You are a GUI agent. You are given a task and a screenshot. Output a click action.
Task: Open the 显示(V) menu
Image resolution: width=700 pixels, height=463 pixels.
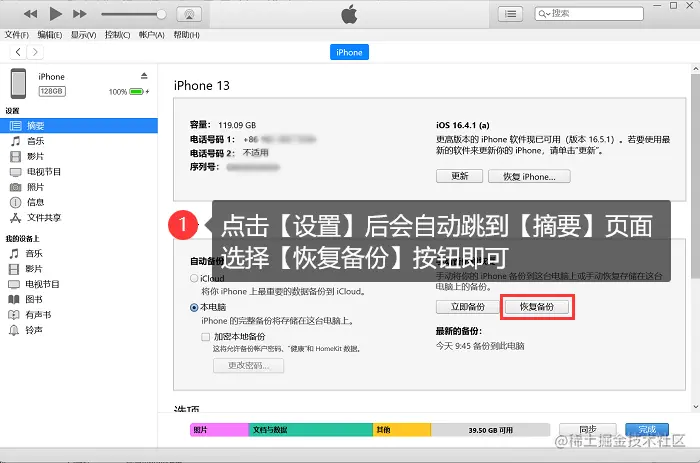click(x=83, y=35)
